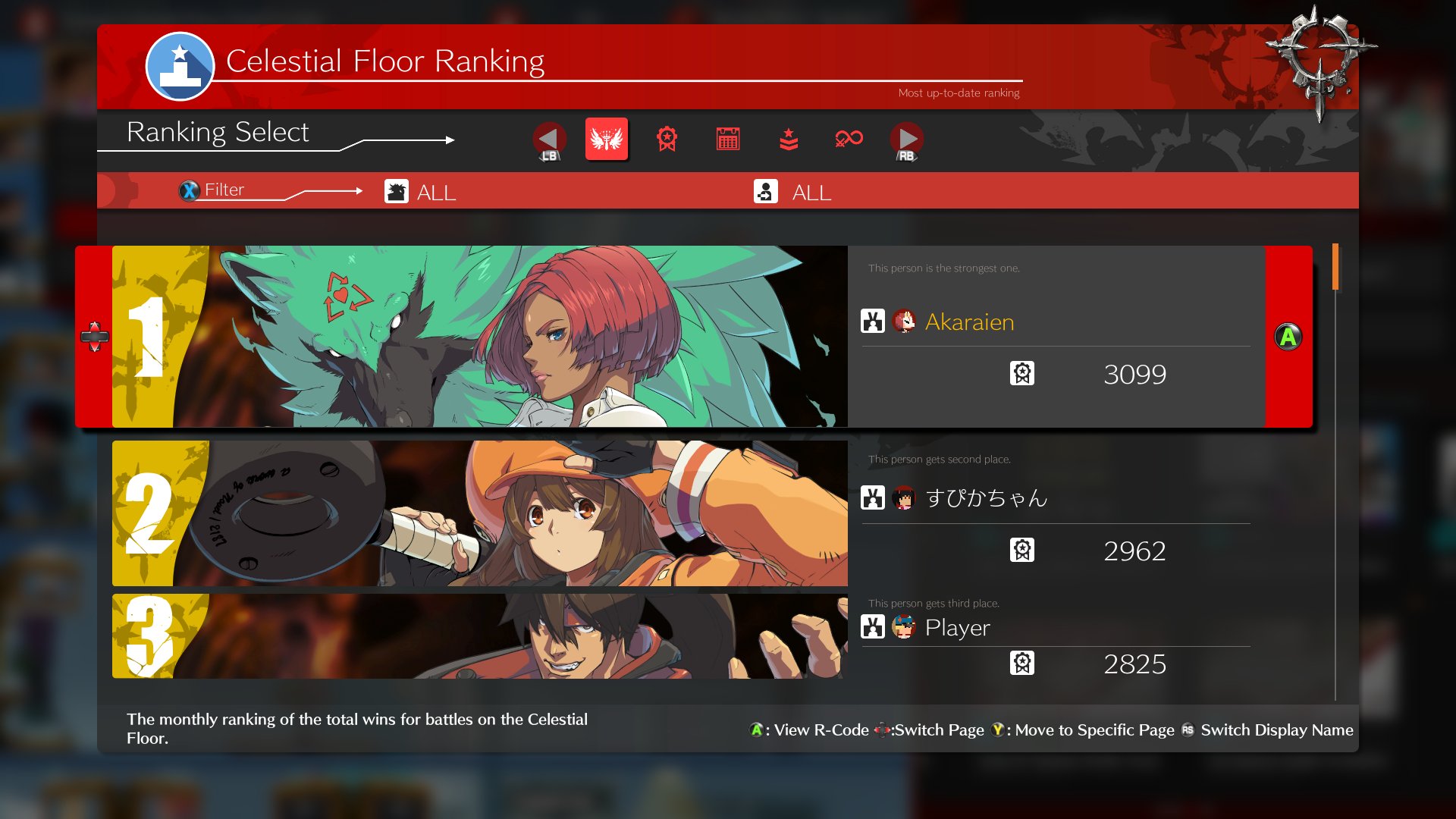Open the calendar ranking category icon
The width and height of the screenshot is (1456, 819).
coord(728,139)
